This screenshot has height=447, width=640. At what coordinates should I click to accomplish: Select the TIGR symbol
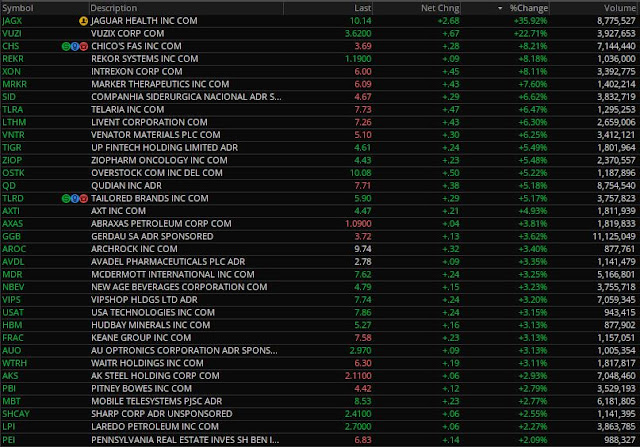pyautogui.click(x=11, y=147)
